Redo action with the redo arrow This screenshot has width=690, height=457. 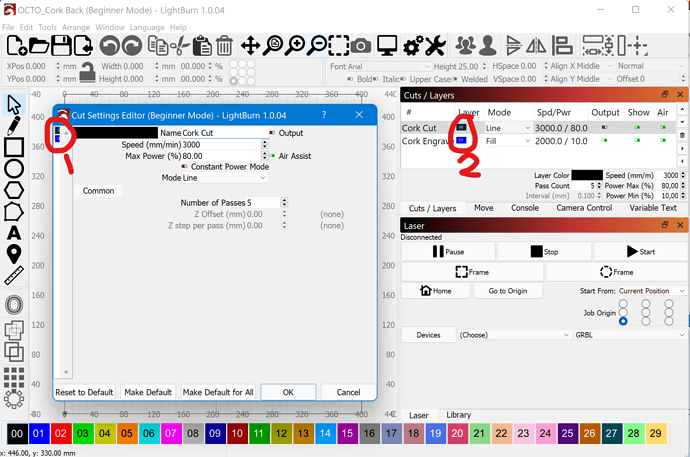[132, 45]
